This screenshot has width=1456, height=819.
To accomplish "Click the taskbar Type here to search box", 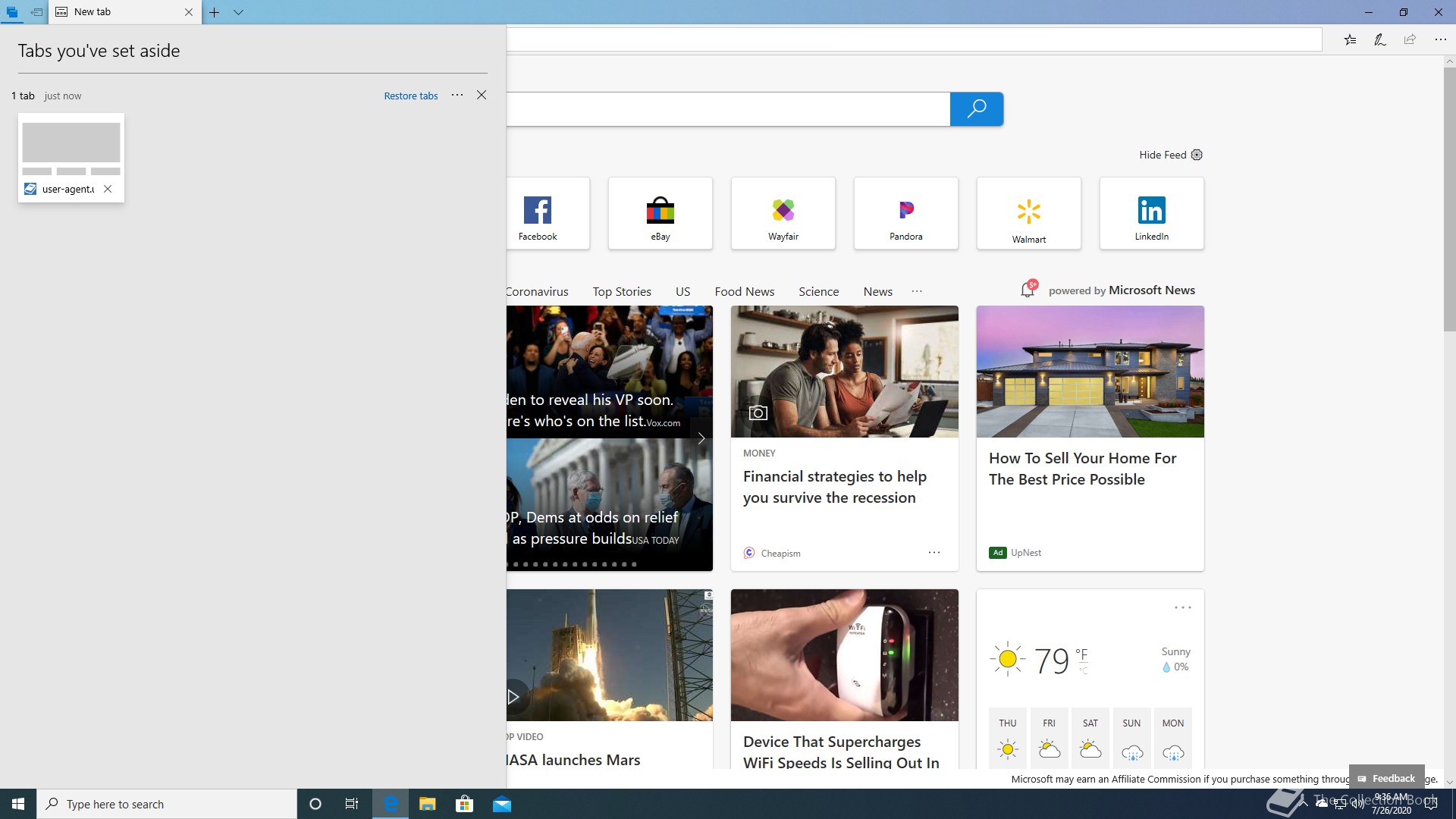I will (167, 804).
